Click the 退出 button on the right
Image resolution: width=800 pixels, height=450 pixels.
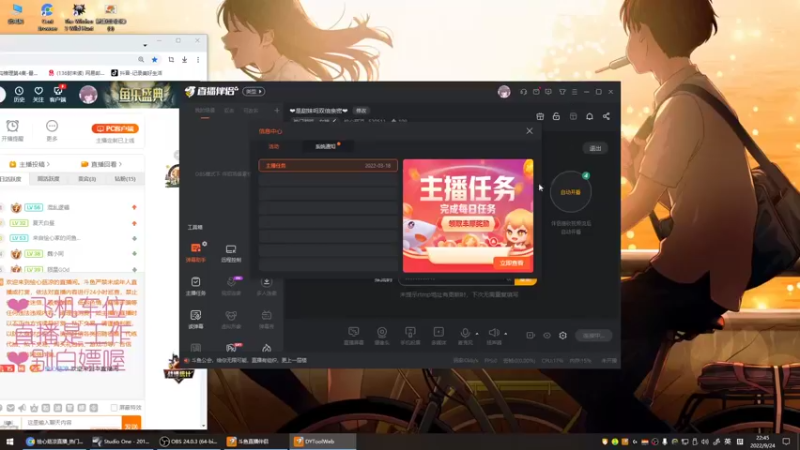pyautogui.click(x=595, y=148)
